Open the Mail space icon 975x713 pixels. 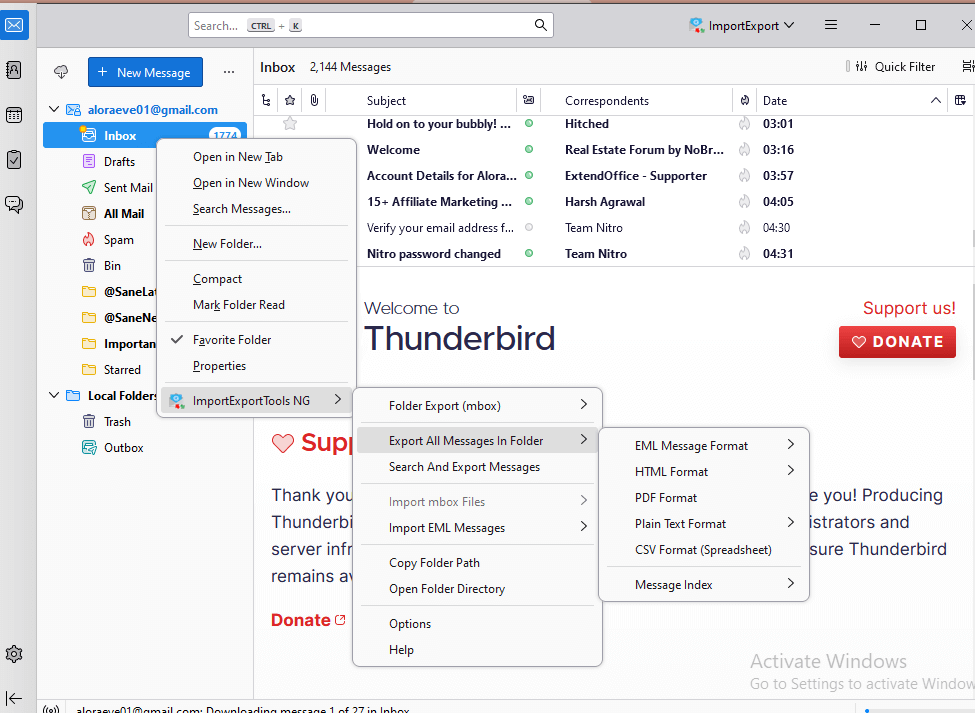(14, 25)
